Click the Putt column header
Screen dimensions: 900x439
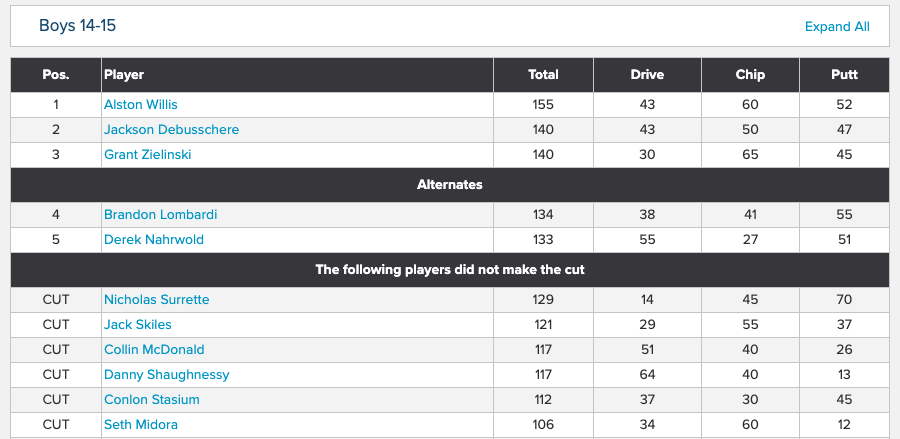[x=844, y=75]
